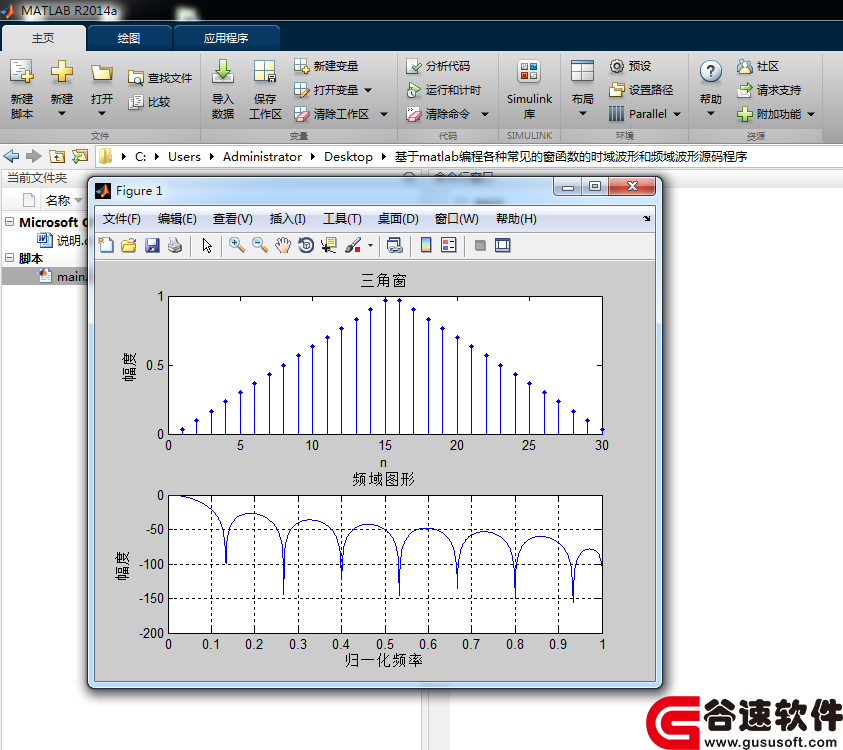The height and width of the screenshot is (750, 843).
Task: Expand the Layout (布局) dropdown arrow
Action: [x=583, y=113]
